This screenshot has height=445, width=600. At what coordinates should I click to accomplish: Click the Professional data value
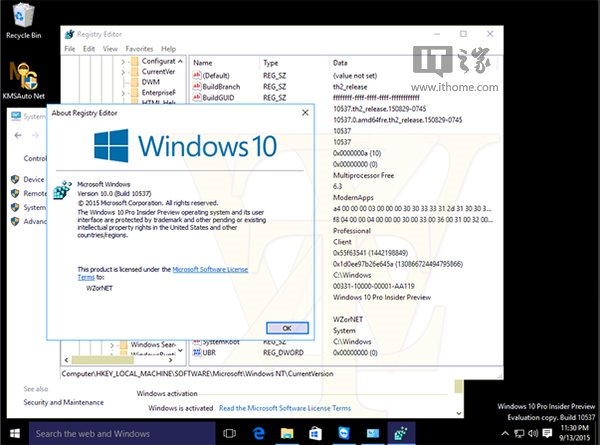(352, 231)
